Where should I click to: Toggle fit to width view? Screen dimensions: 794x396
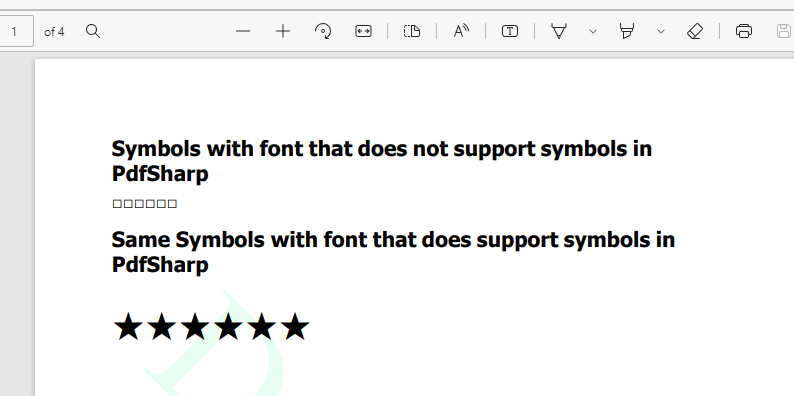(363, 31)
